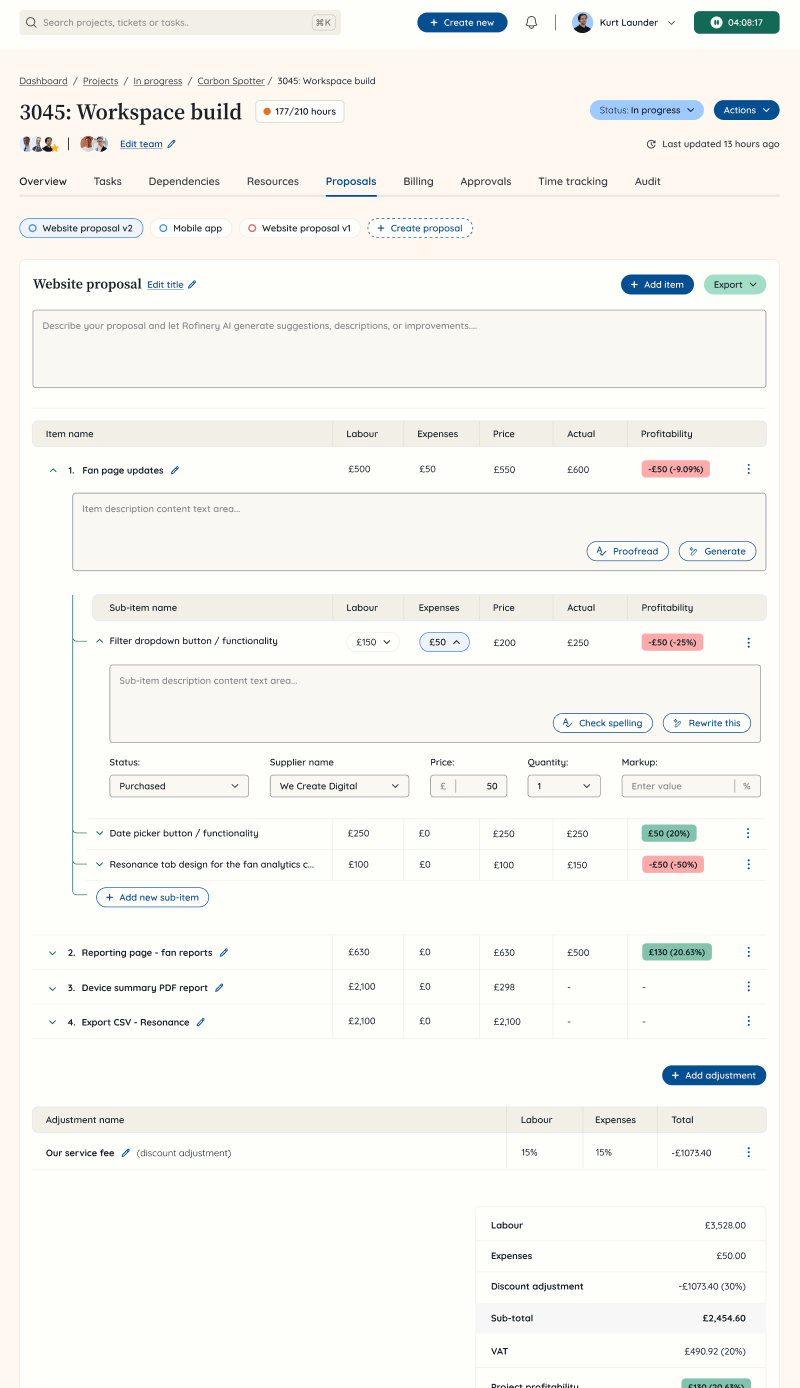
Task: Open kebab menu for Reporting page row
Action: 749,952
